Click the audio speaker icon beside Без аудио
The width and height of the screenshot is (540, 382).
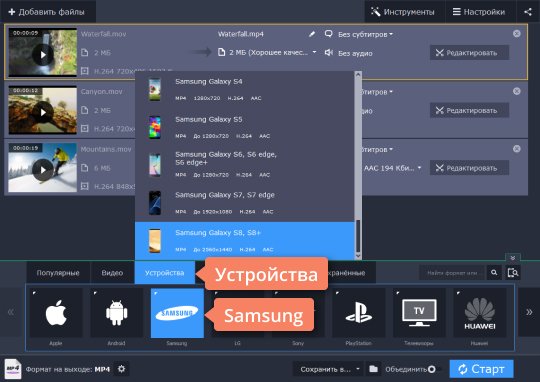click(x=329, y=52)
